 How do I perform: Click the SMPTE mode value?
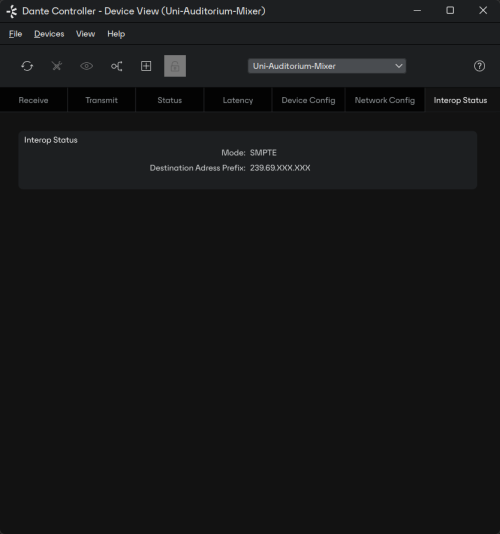(x=263, y=153)
